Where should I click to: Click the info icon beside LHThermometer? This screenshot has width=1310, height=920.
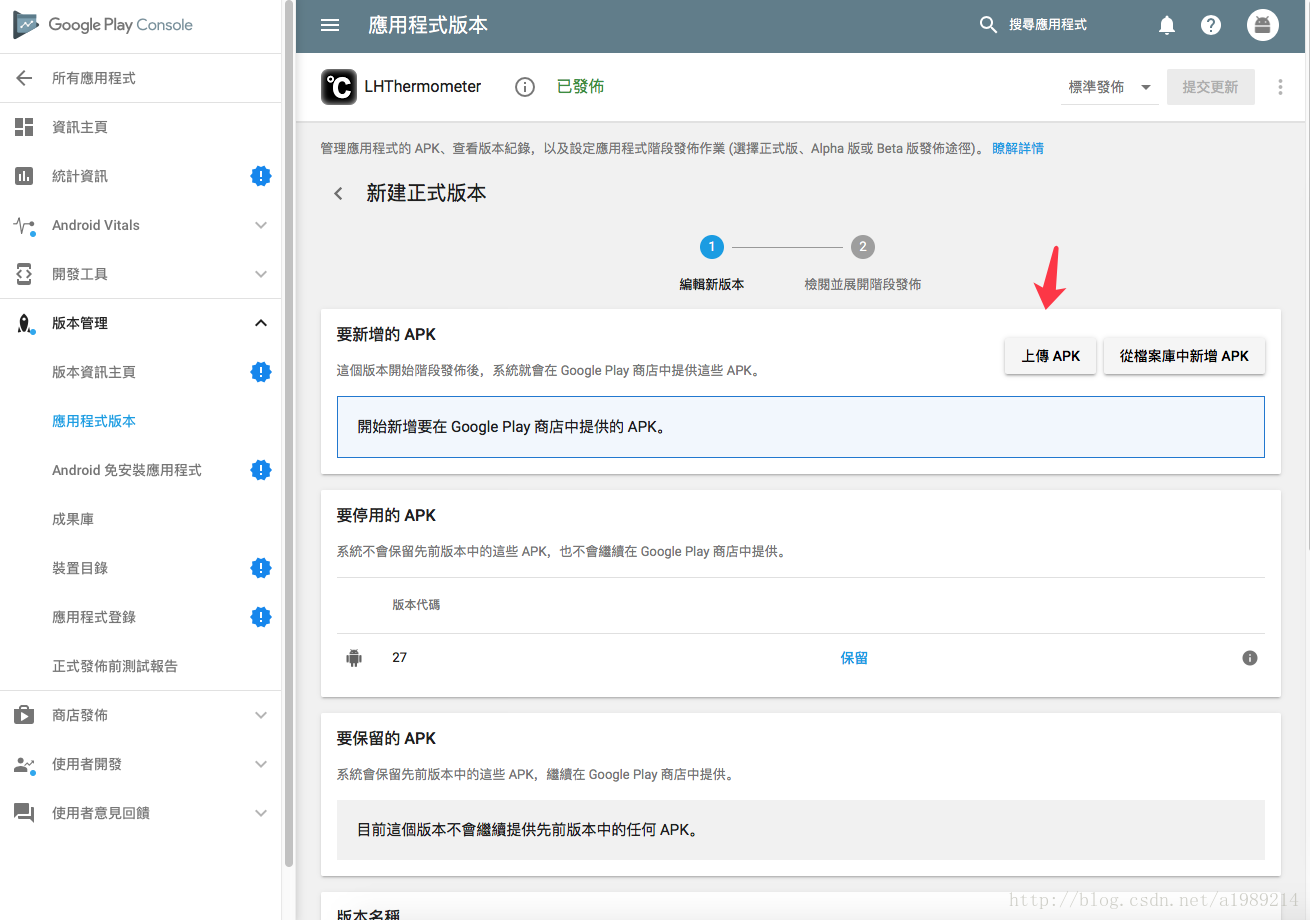click(x=524, y=87)
